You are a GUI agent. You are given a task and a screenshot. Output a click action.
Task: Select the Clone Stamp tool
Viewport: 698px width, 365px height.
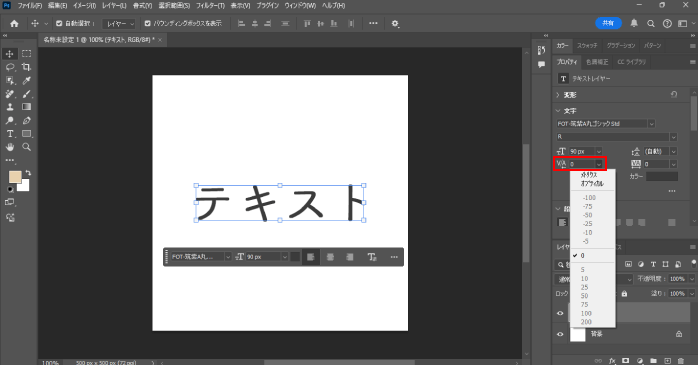pos(10,107)
